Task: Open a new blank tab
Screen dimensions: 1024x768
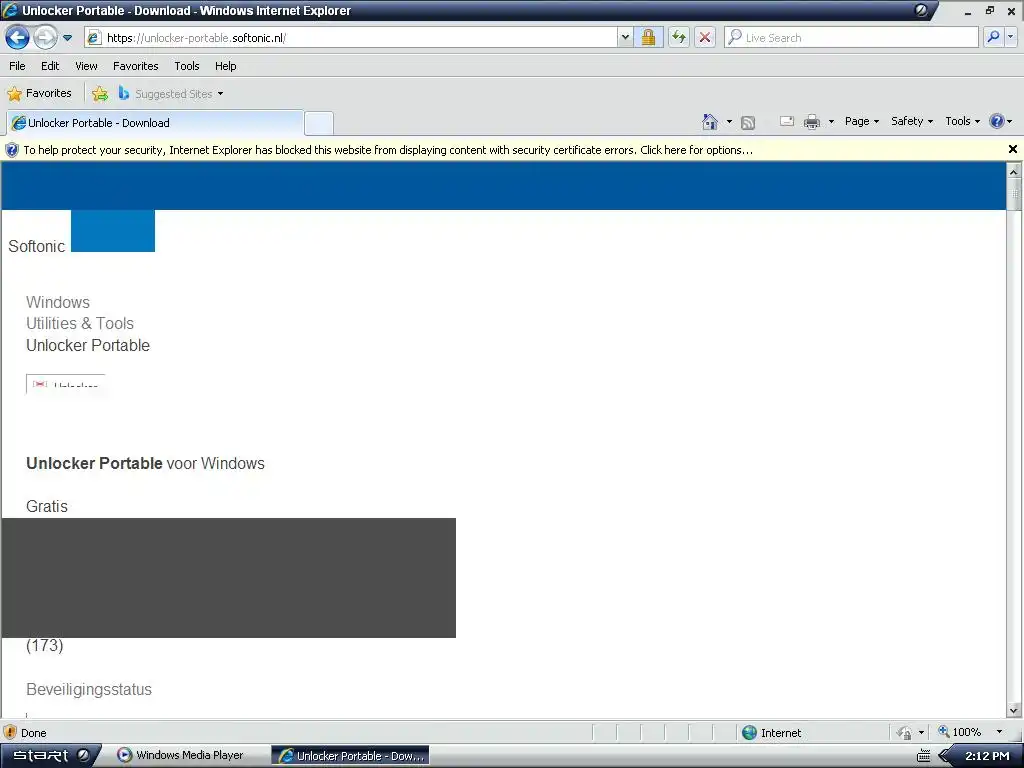Action: pyautogui.click(x=319, y=123)
